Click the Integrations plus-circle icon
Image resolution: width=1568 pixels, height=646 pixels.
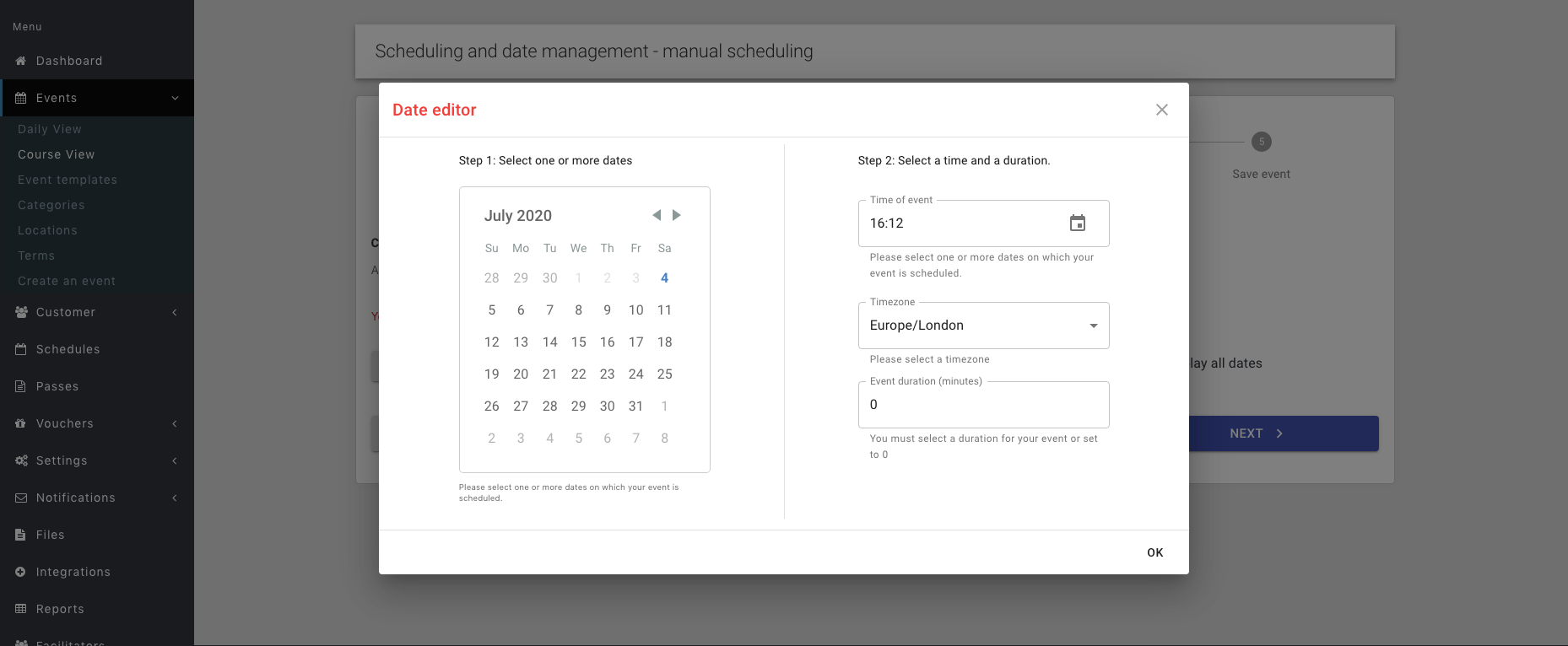pos(21,572)
